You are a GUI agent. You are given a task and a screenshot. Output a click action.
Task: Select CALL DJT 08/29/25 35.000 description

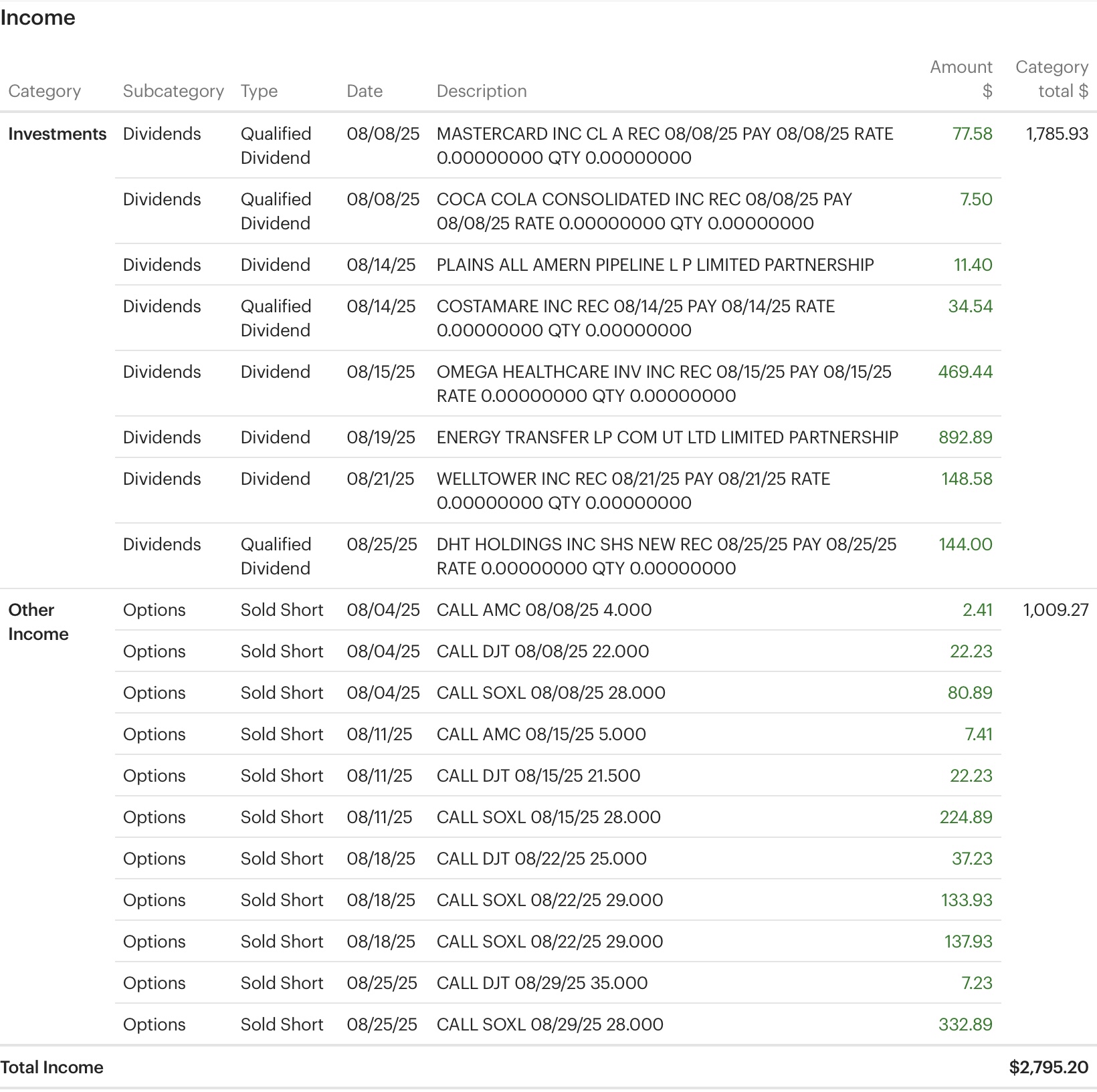(542, 983)
